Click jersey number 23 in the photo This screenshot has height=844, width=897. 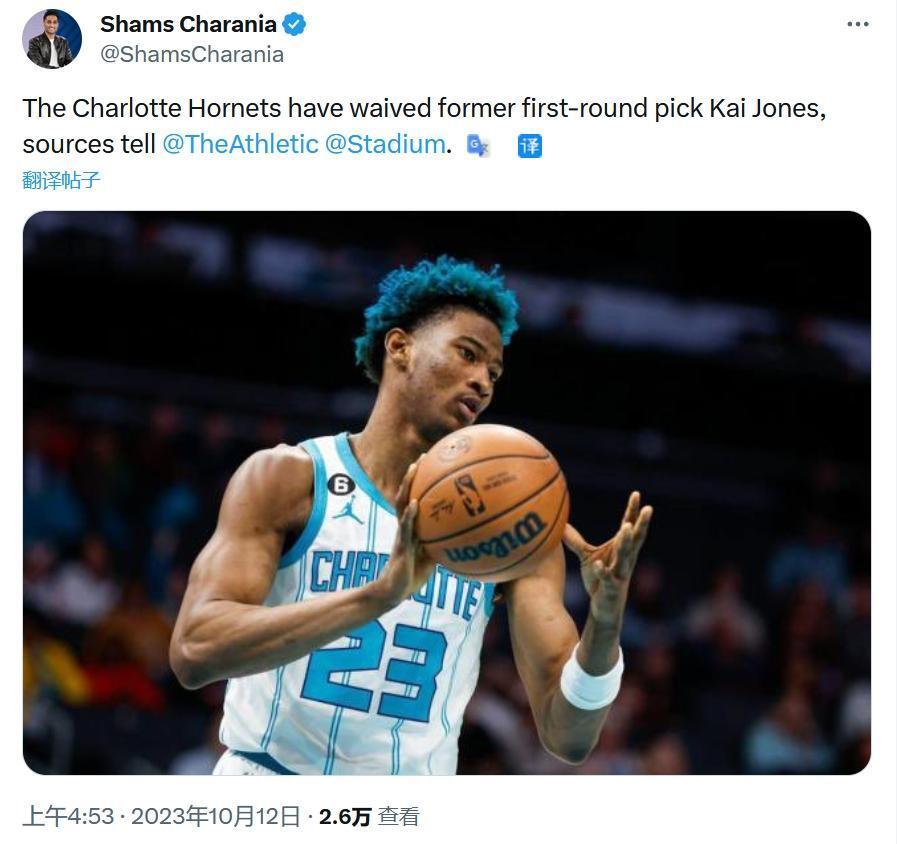[x=374, y=671]
